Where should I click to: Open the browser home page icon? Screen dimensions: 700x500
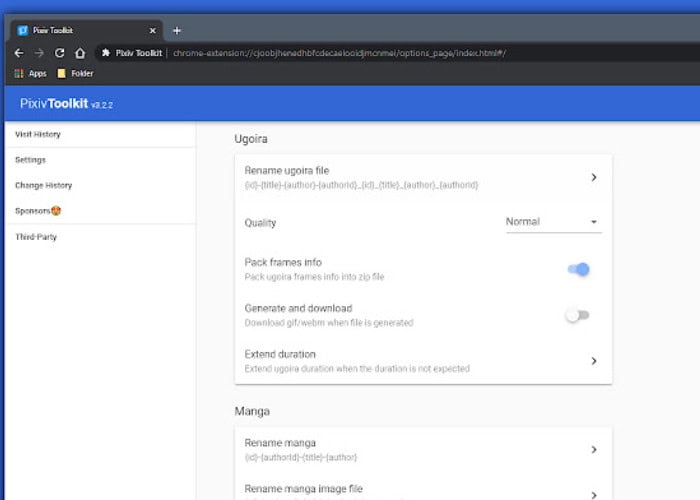[x=80, y=53]
